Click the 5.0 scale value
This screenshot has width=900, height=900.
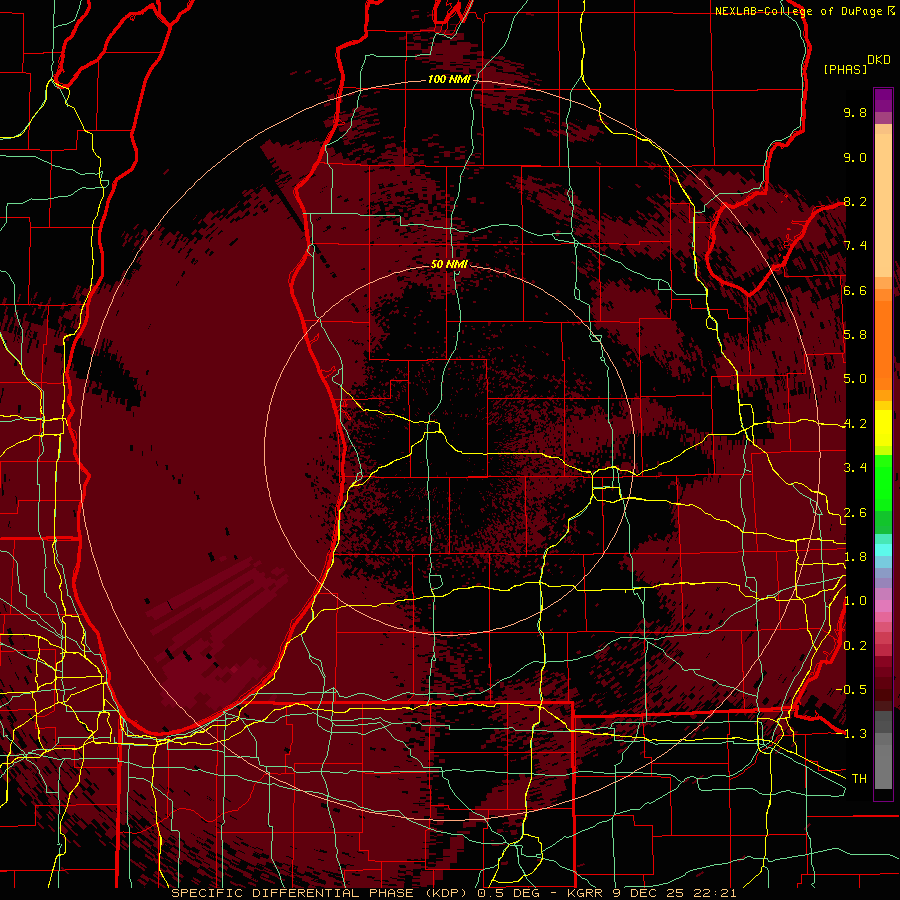click(x=855, y=379)
